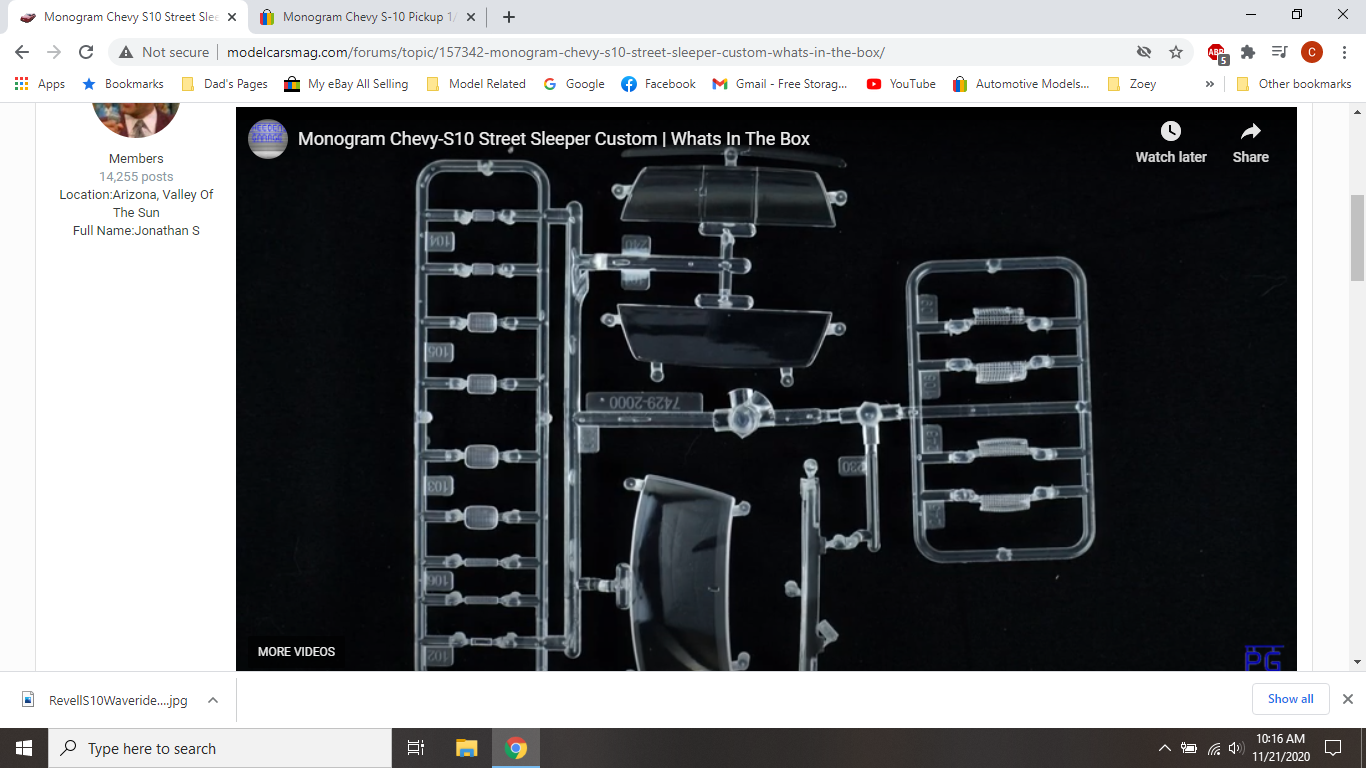
Task: Click the browser forward arrow
Action: pos(54,52)
